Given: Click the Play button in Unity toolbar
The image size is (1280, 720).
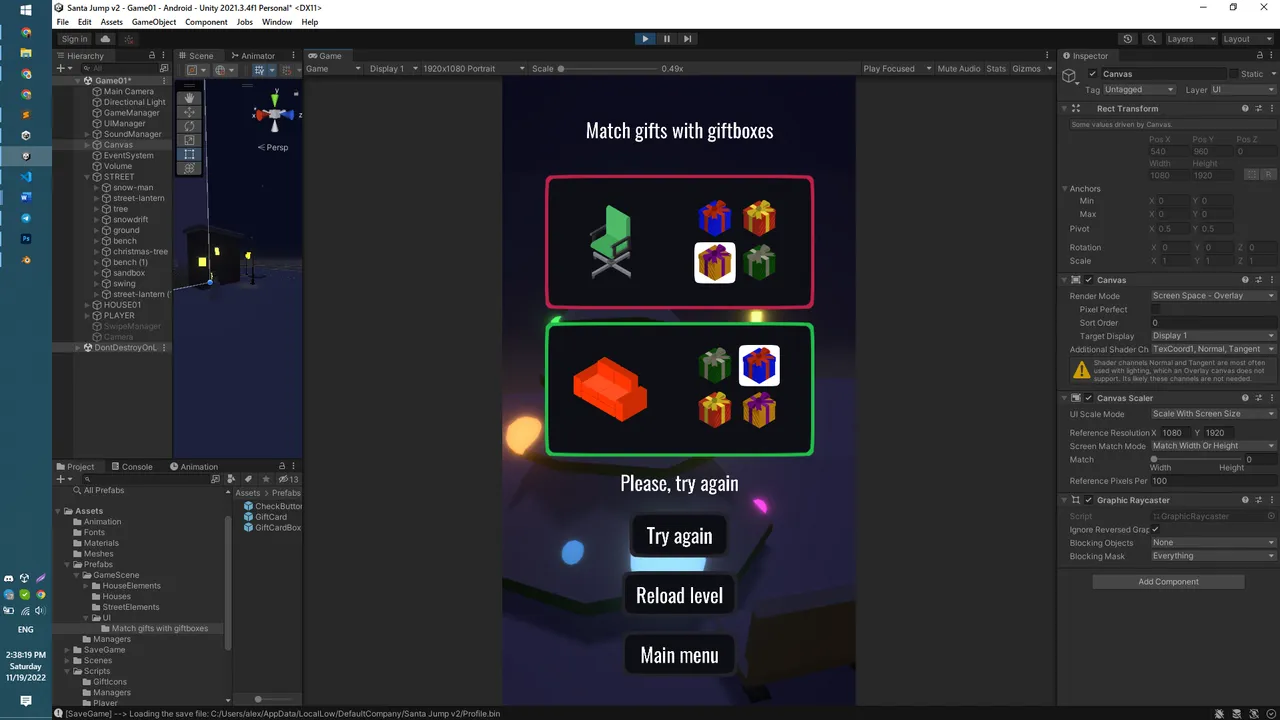Looking at the screenshot, I should tap(645, 39).
